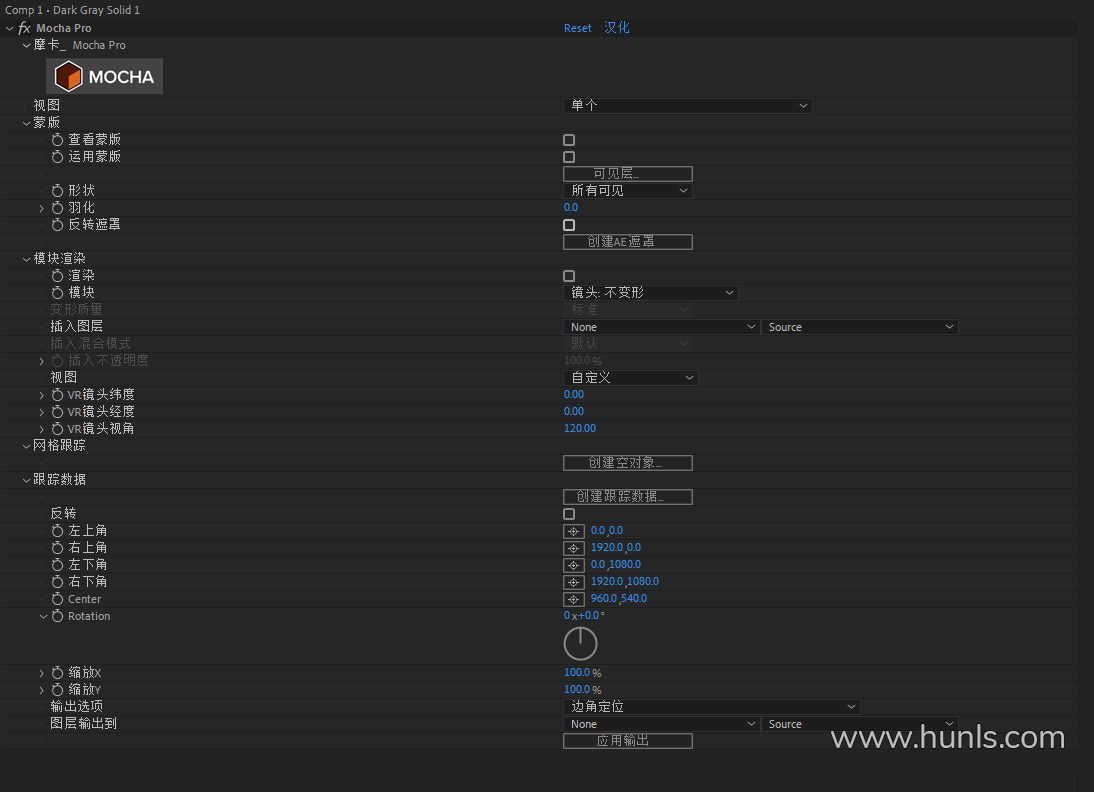1094x792 pixels.
Task: Toggle stopwatch for Center
Action: point(57,599)
